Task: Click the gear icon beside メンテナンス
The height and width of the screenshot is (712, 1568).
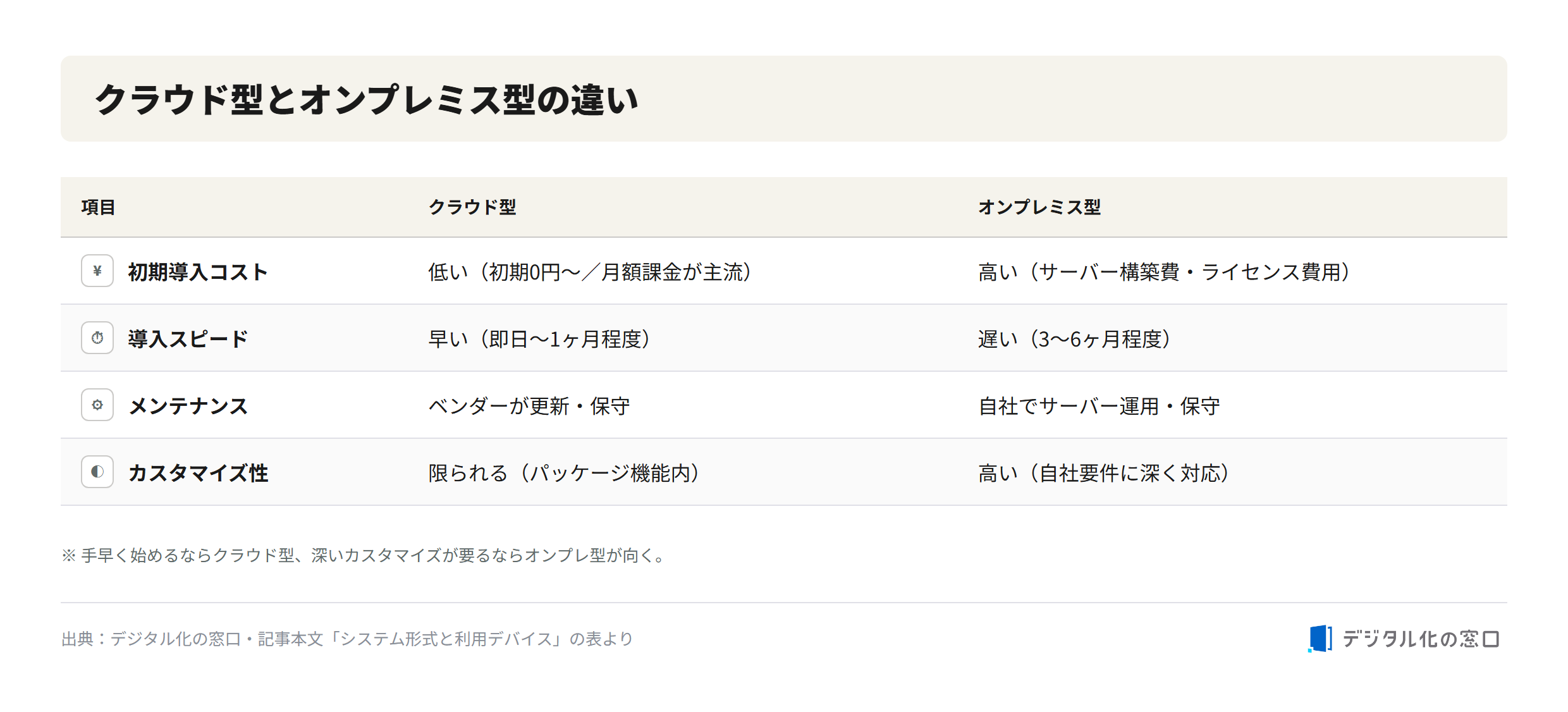Action: [97, 405]
